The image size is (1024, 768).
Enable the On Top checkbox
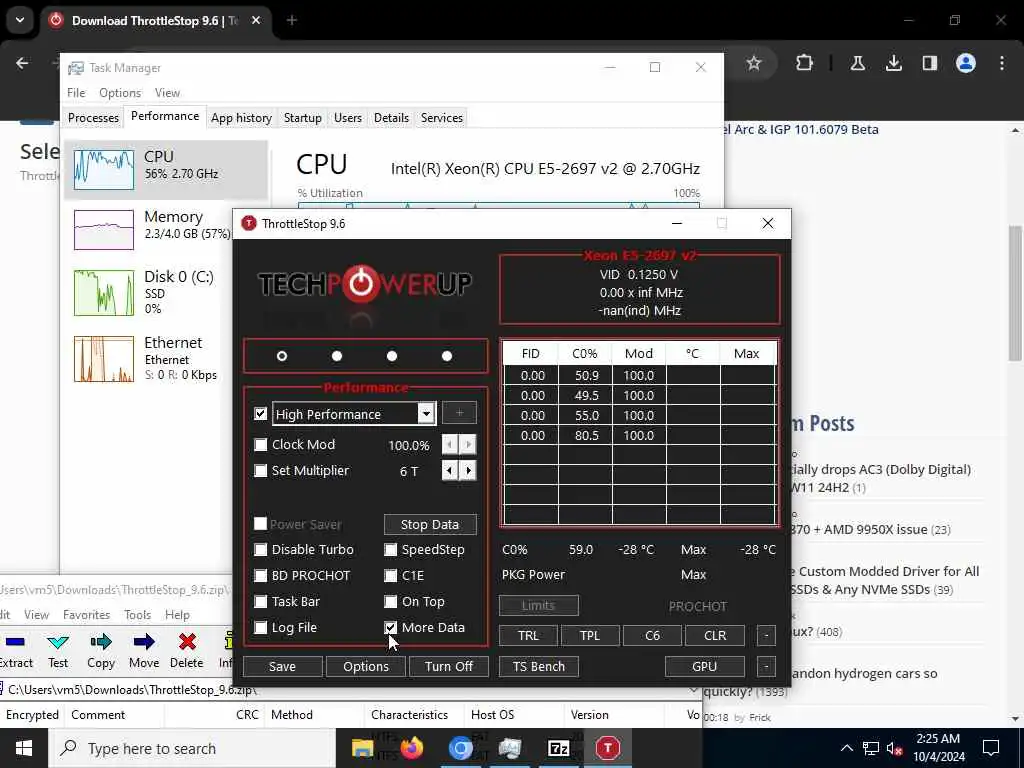[391, 601]
